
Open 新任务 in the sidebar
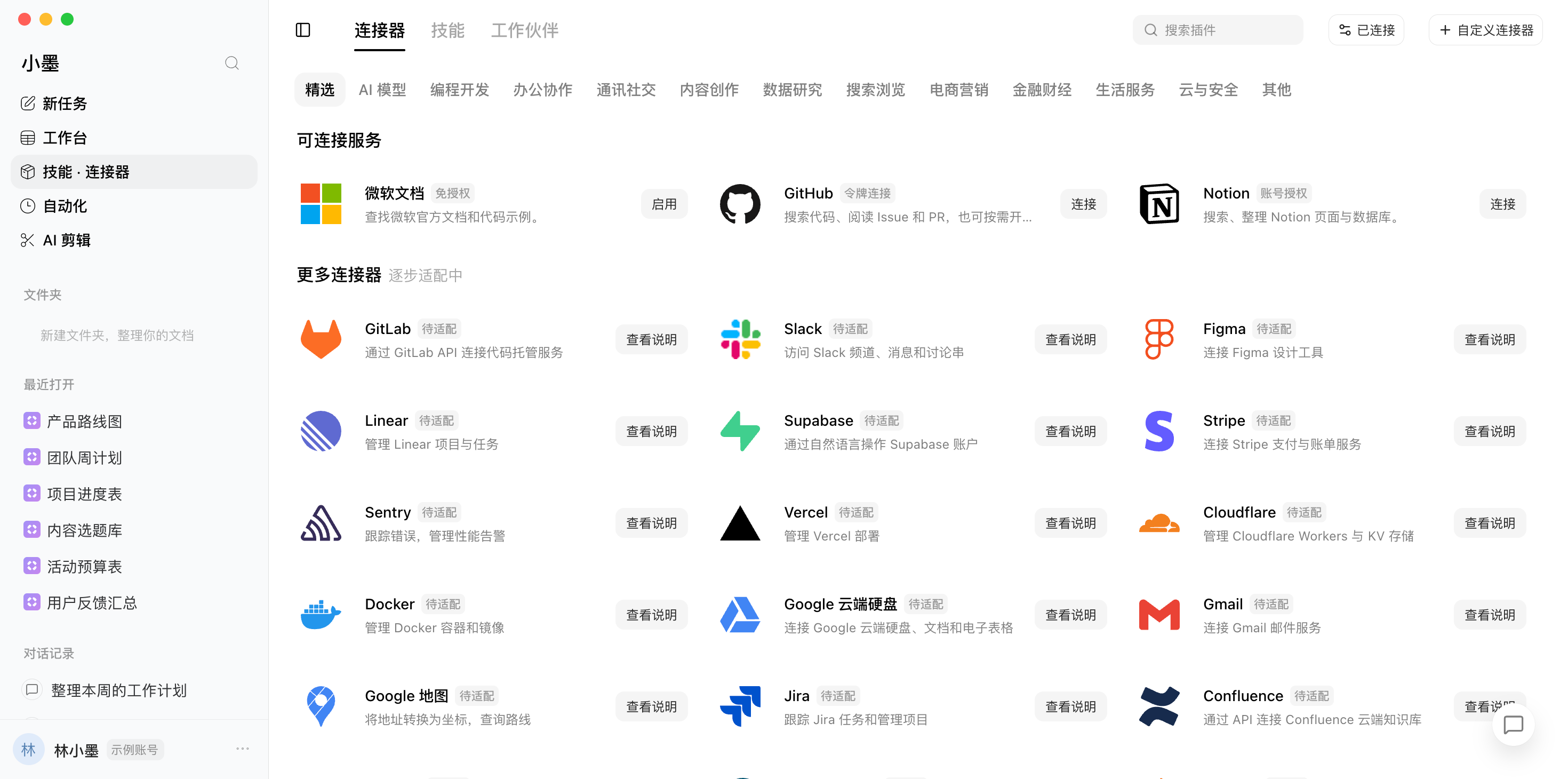[x=134, y=104]
